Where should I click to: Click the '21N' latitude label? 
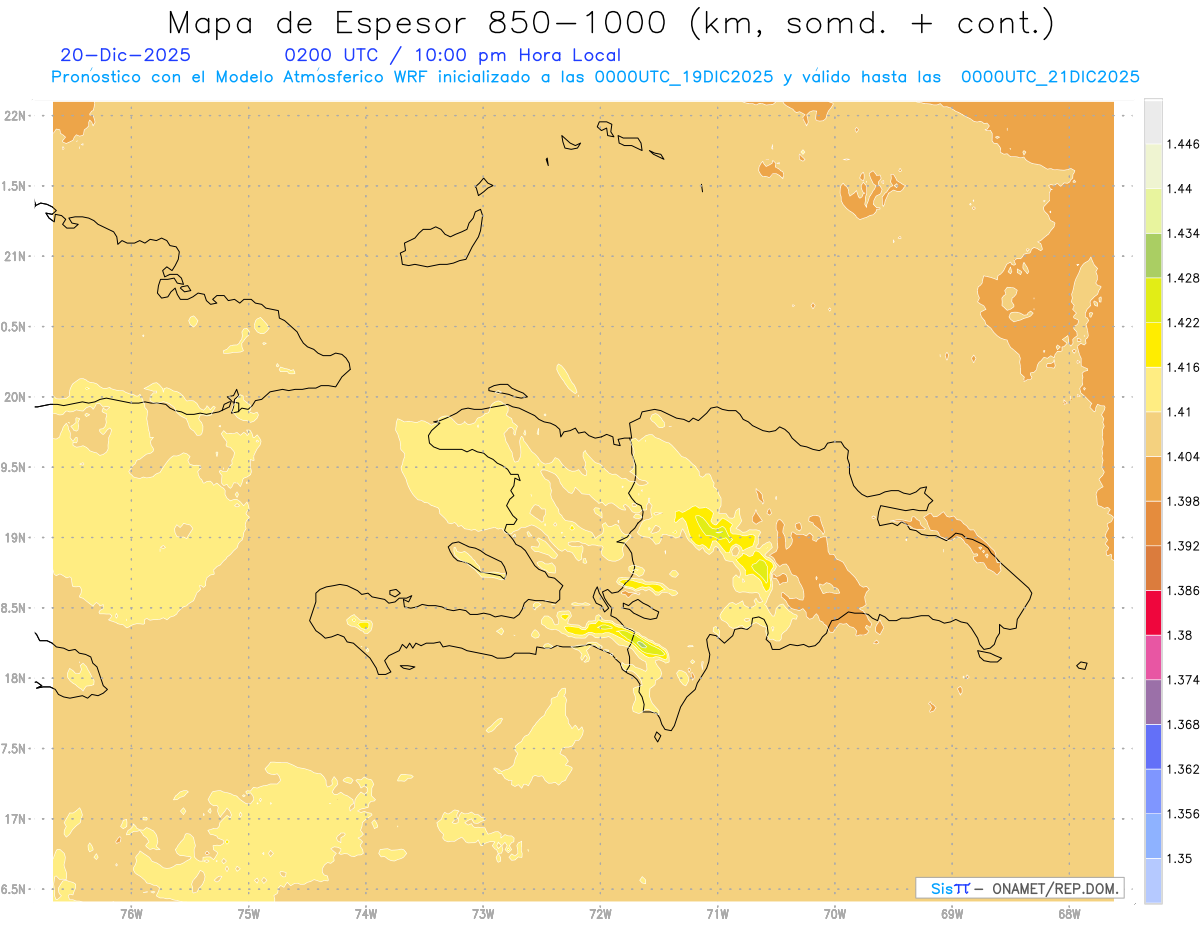[16, 256]
